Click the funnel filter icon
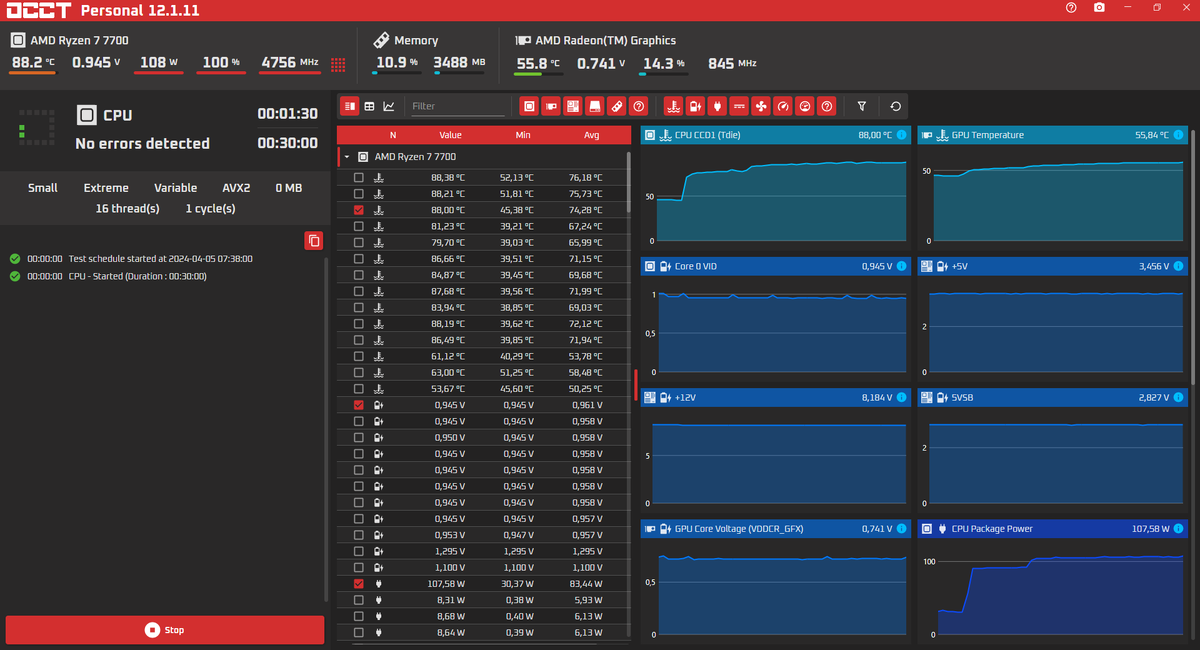1200x650 pixels. [x=862, y=106]
